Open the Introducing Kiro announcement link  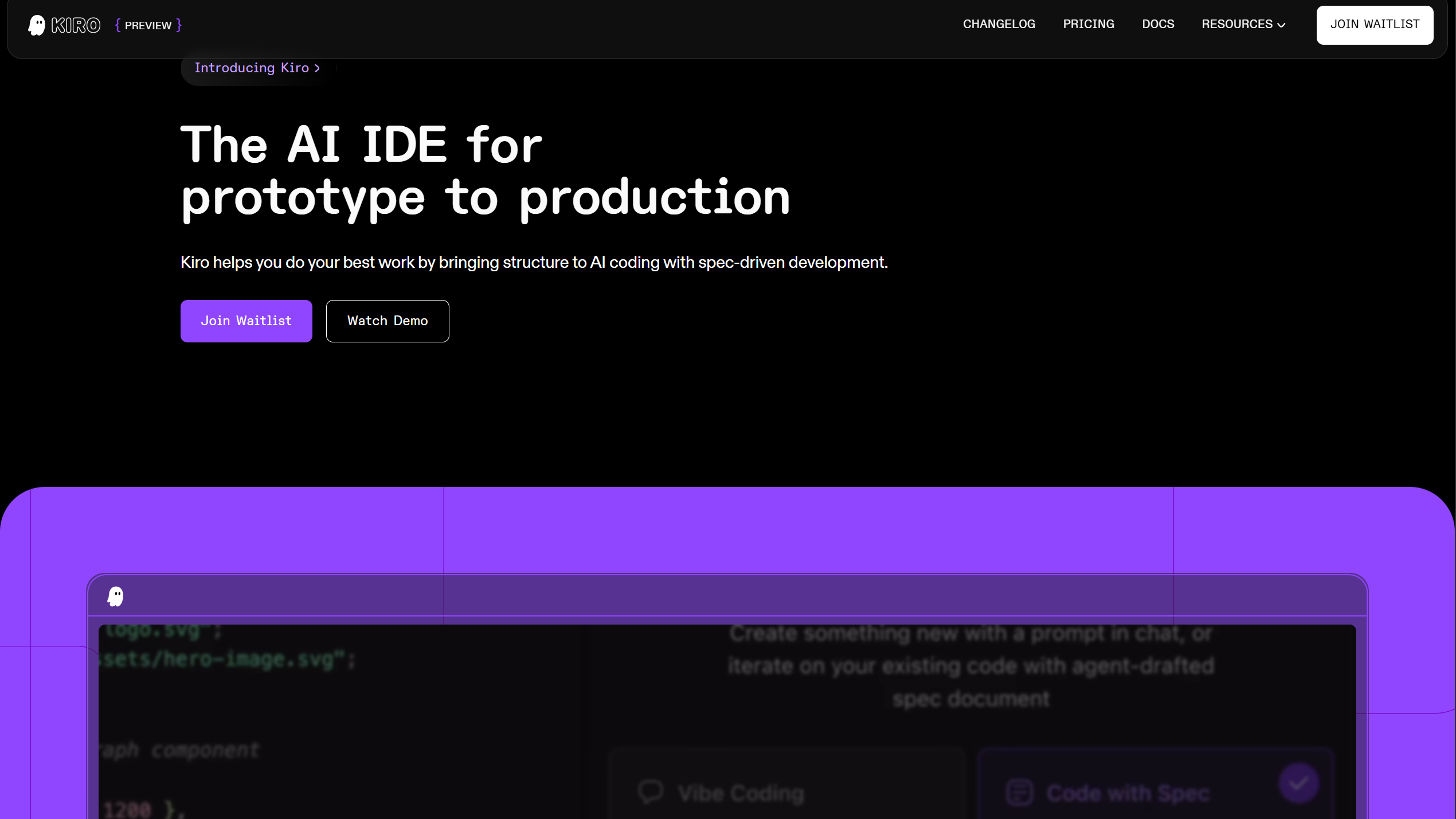257,68
